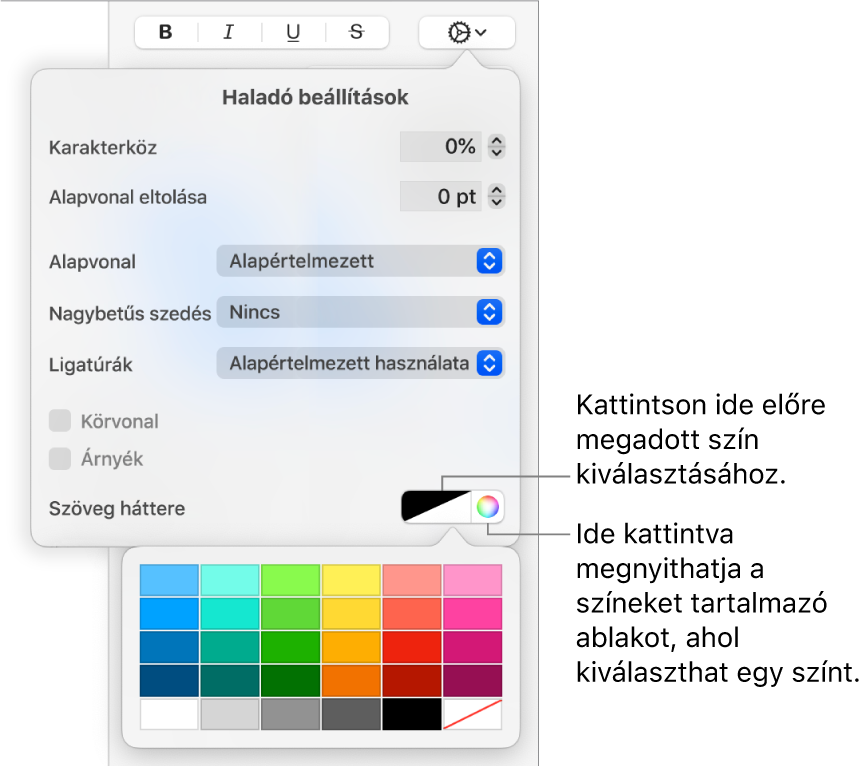Click the Karakterköz stepper arrows
Viewport: 865px width, 766px height.
[x=496, y=147]
